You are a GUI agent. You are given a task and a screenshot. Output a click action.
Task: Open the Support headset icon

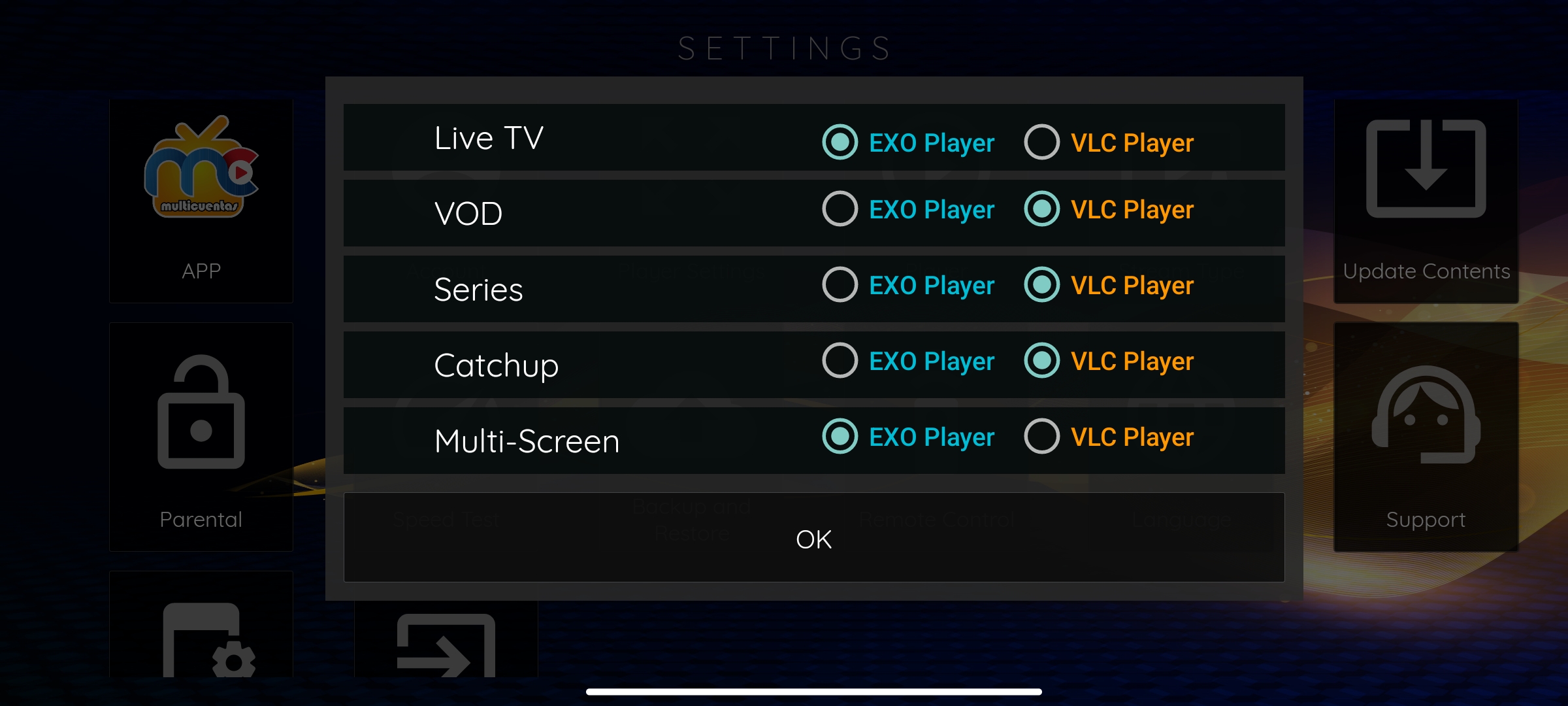pyautogui.click(x=1426, y=414)
